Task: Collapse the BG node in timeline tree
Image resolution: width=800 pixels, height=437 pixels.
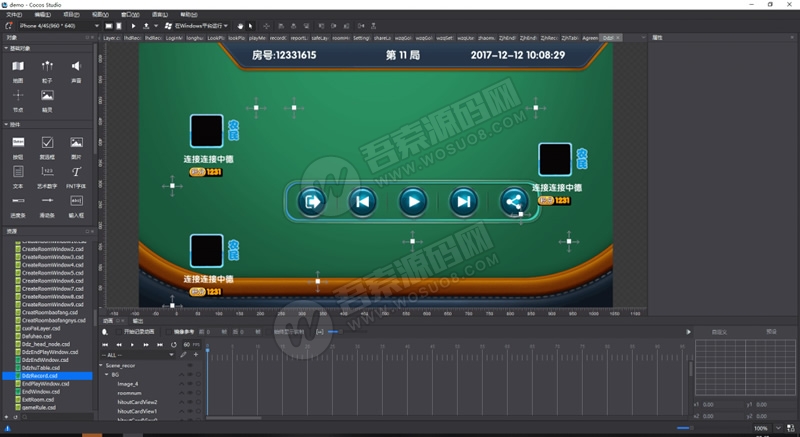Action: pos(105,374)
